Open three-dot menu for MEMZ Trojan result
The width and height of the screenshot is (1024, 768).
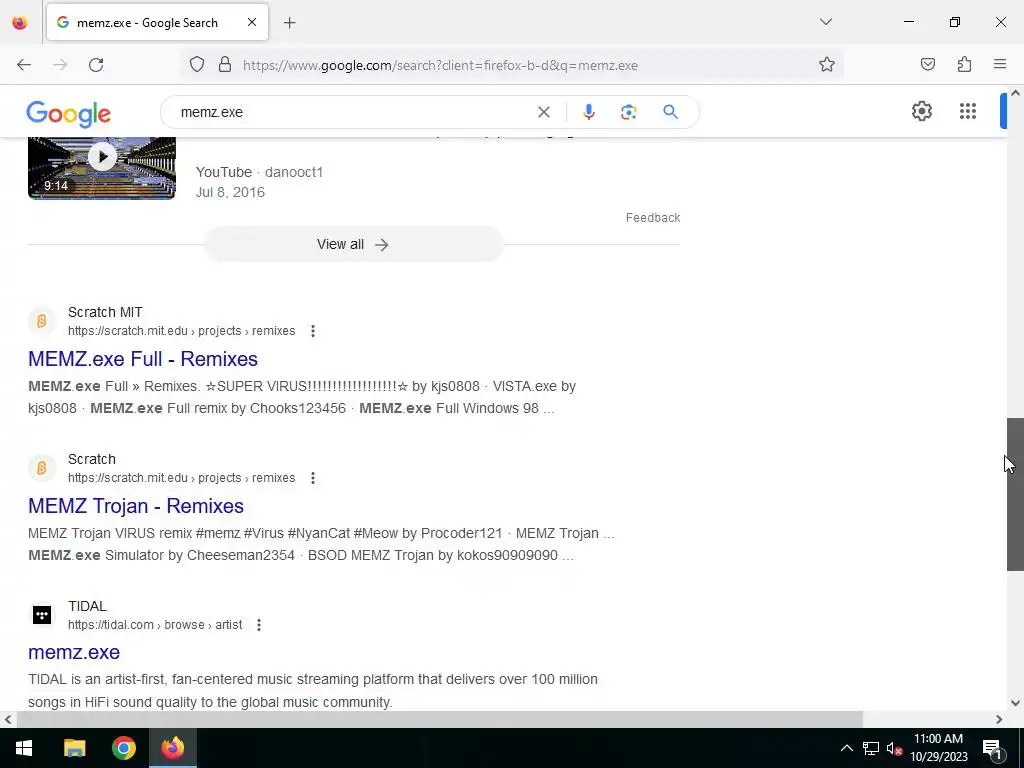point(313,478)
